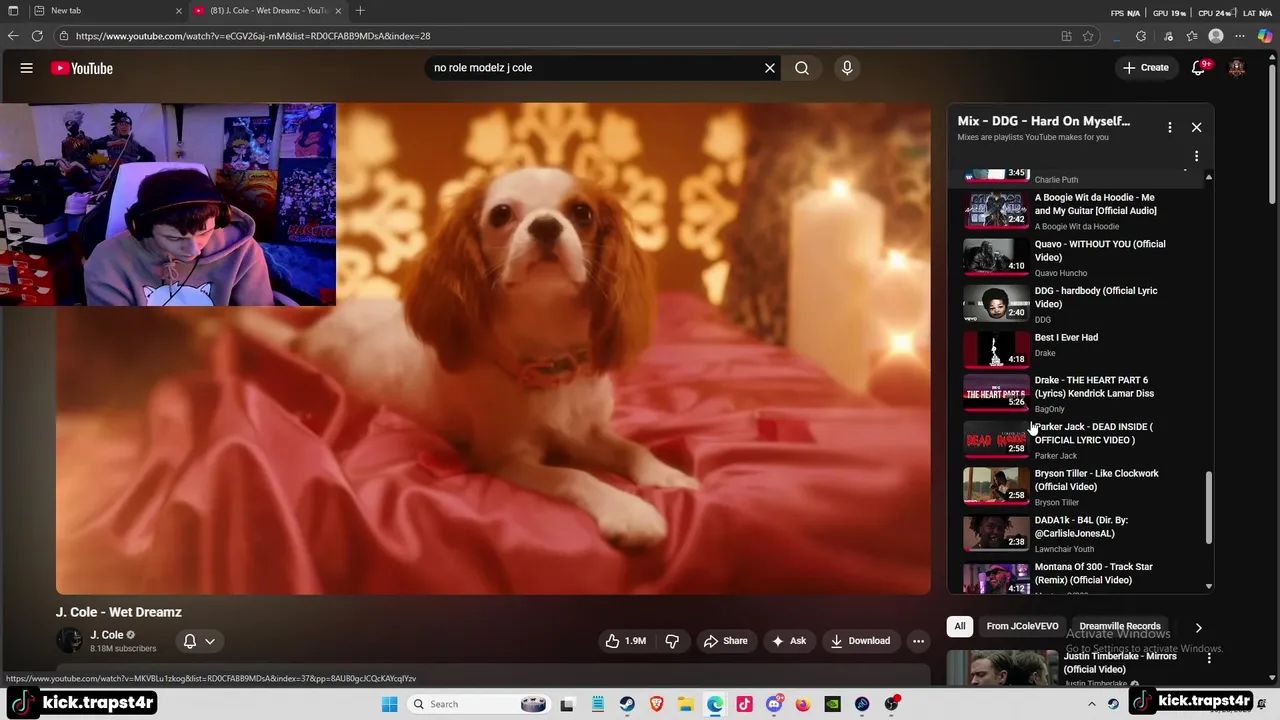Open File Explorer from the taskbar
This screenshot has height=720, width=1280.
pos(686,704)
